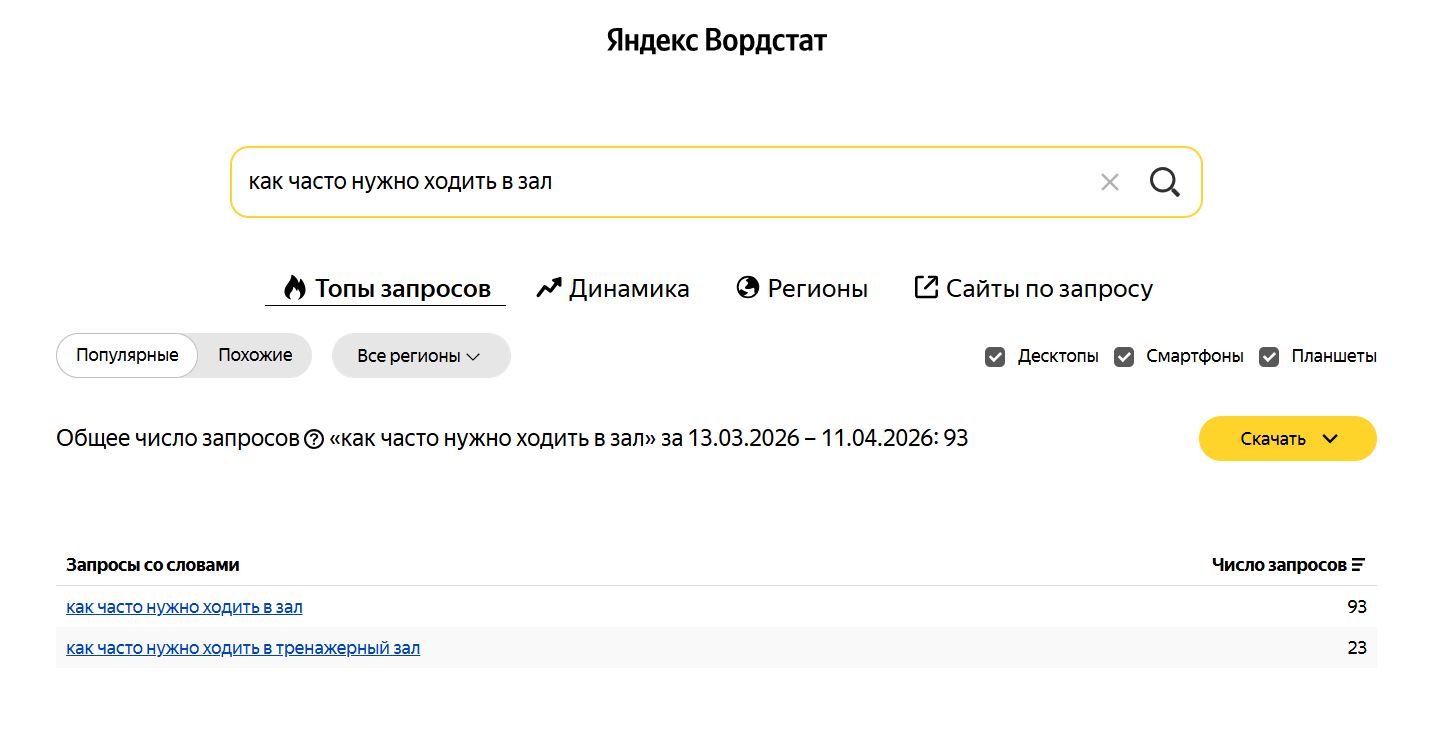Open the Сайты по запросу tab
The image size is (1448, 755).
tap(1034, 289)
